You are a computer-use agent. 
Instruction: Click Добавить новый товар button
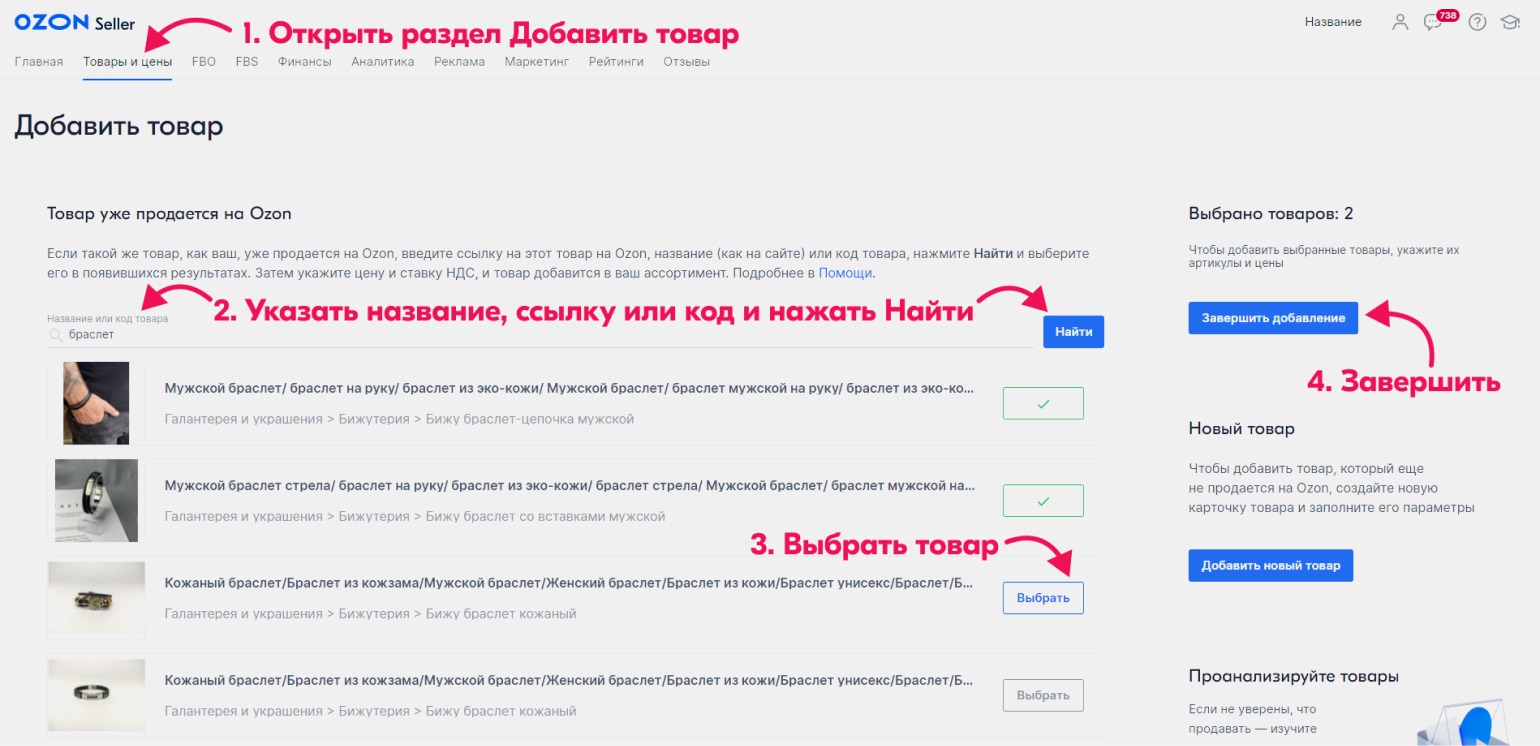pos(1271,565)
